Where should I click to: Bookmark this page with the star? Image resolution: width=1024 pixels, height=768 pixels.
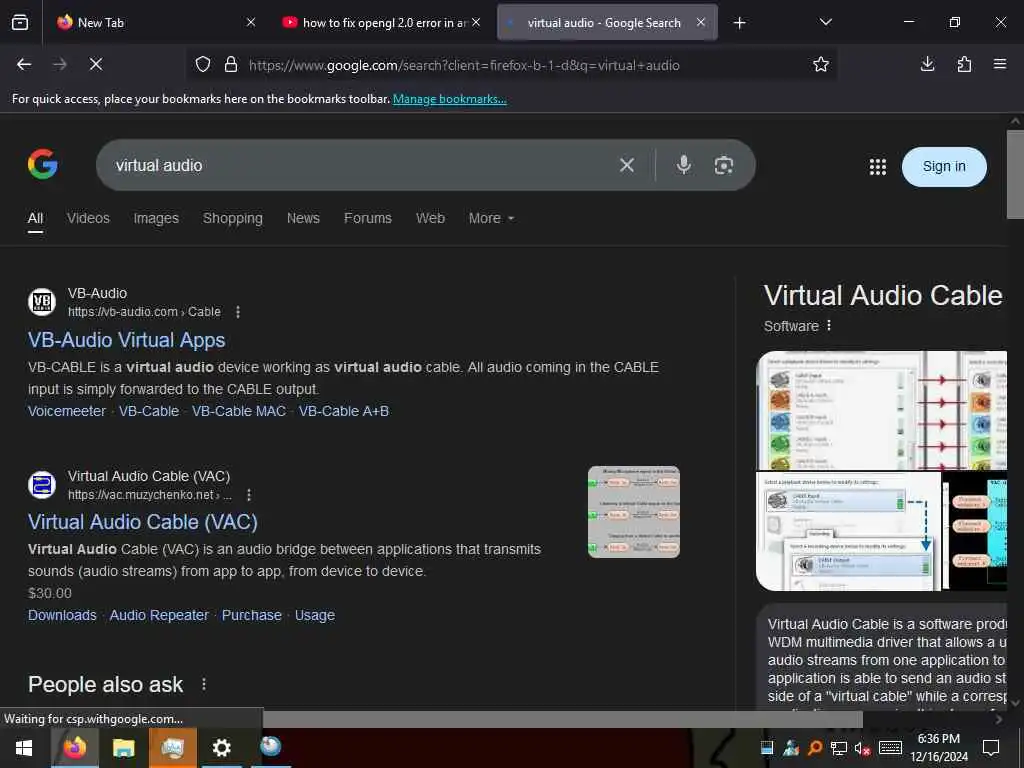pos(821,64)
